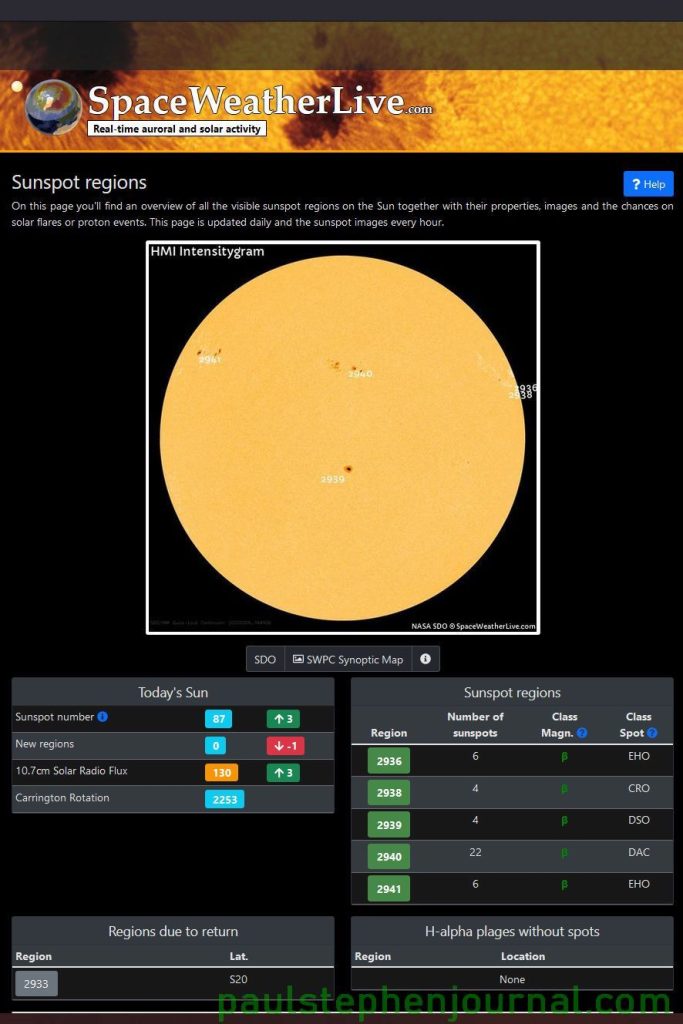Open sunspot region 2940
The height and width of the screenshot is (1024, 683).
[389, 857]
